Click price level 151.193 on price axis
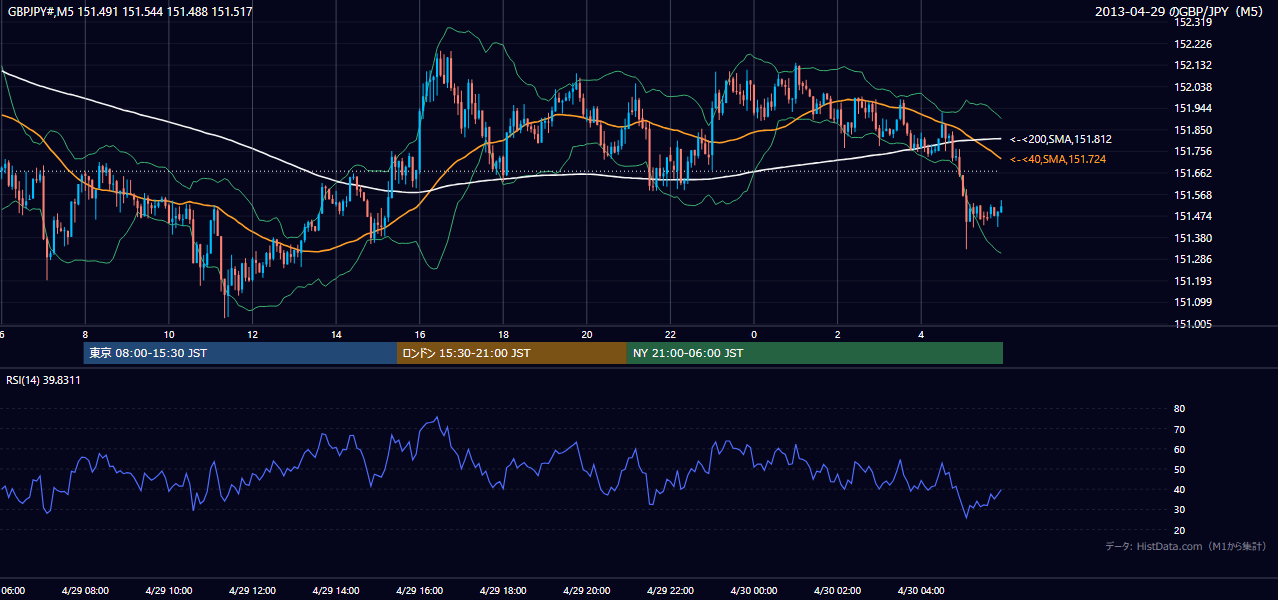This screenshot has width=1278, height=600. (1193, 281)
